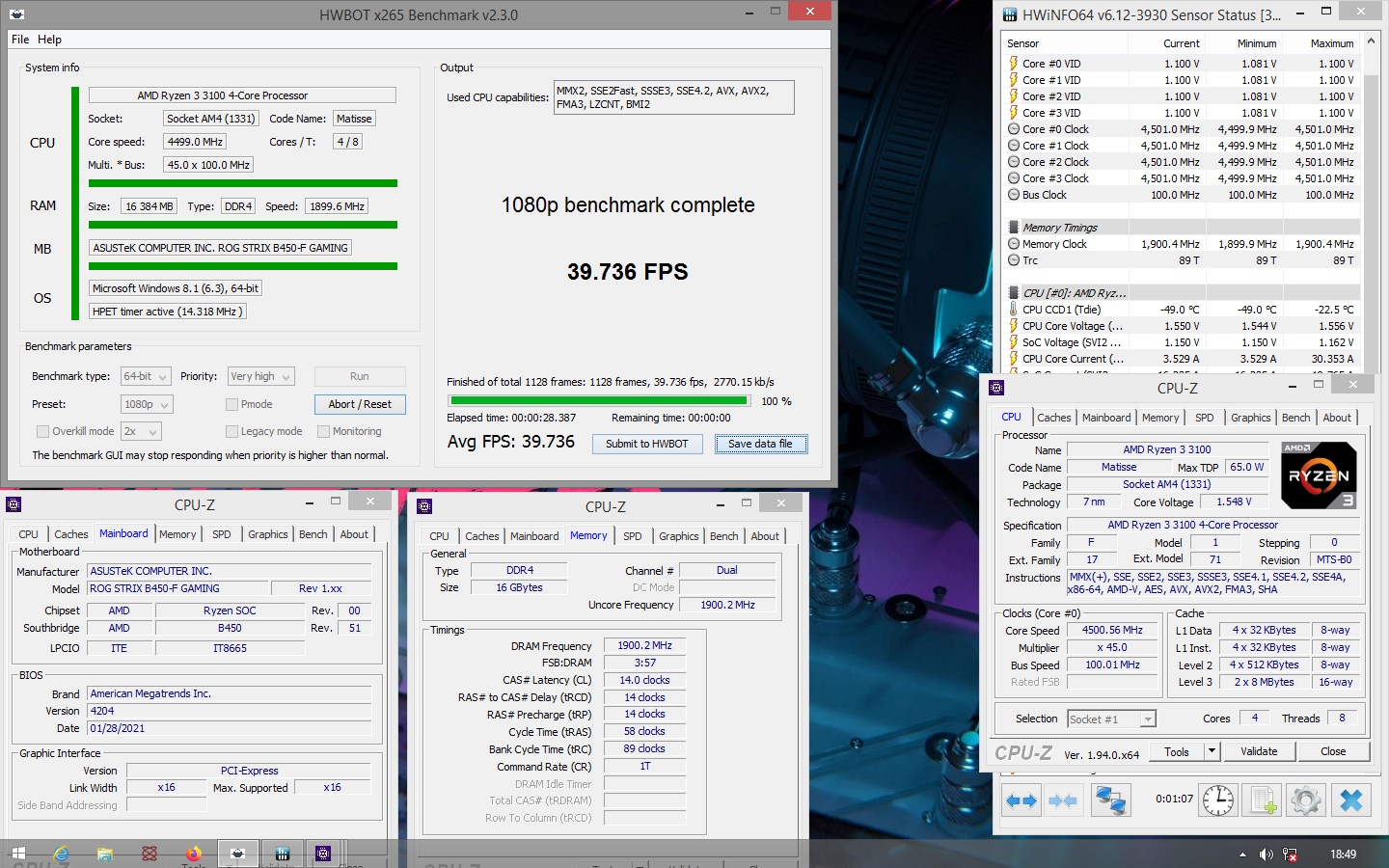Click HWiNFO clock reset timer icon
The width and height of the screenshot is (1389, 868).
click(x=1218, y=800)
